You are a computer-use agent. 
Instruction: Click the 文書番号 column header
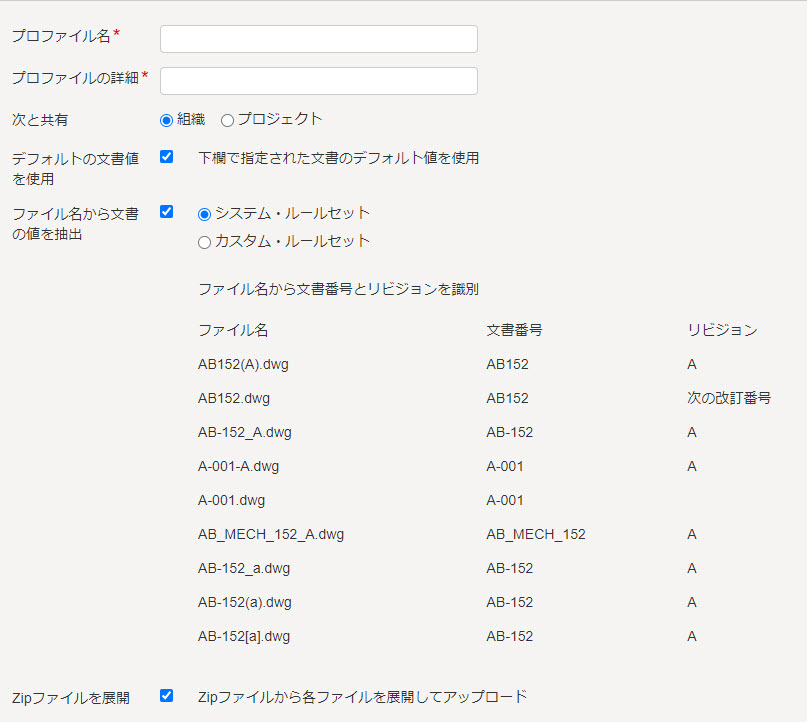pyautogui.click(x=514, y=330)
